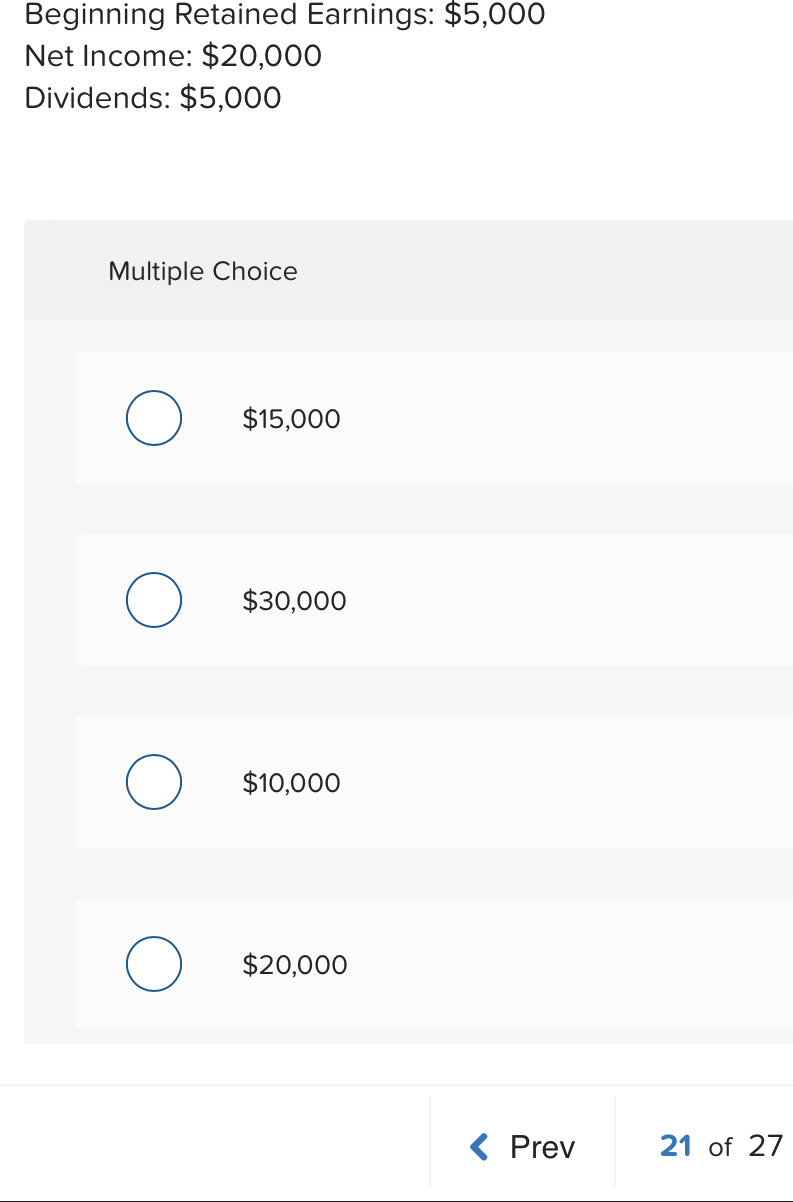Select the $15,000 radio button

153,418
